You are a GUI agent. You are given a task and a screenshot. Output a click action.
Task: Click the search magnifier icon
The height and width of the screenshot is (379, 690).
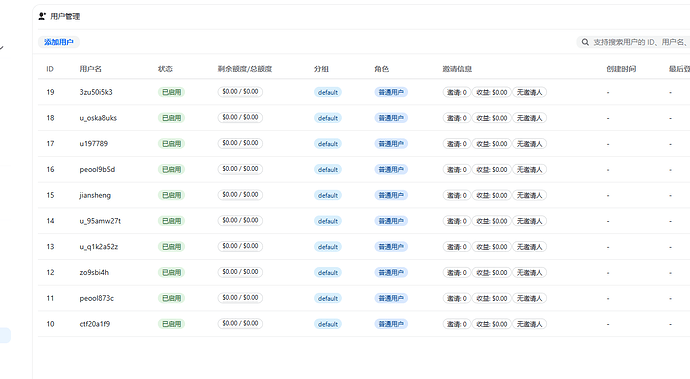[x=585, y=42]
